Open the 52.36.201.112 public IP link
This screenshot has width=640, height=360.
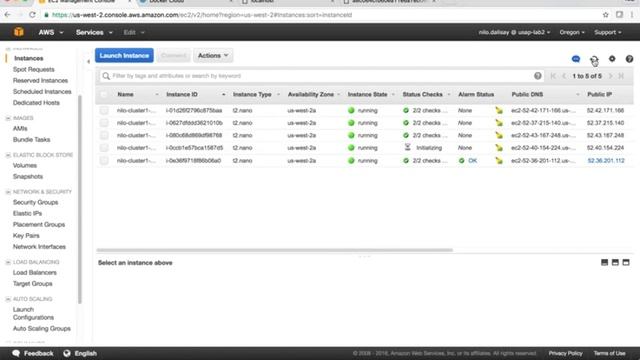(x=606, y=160)
